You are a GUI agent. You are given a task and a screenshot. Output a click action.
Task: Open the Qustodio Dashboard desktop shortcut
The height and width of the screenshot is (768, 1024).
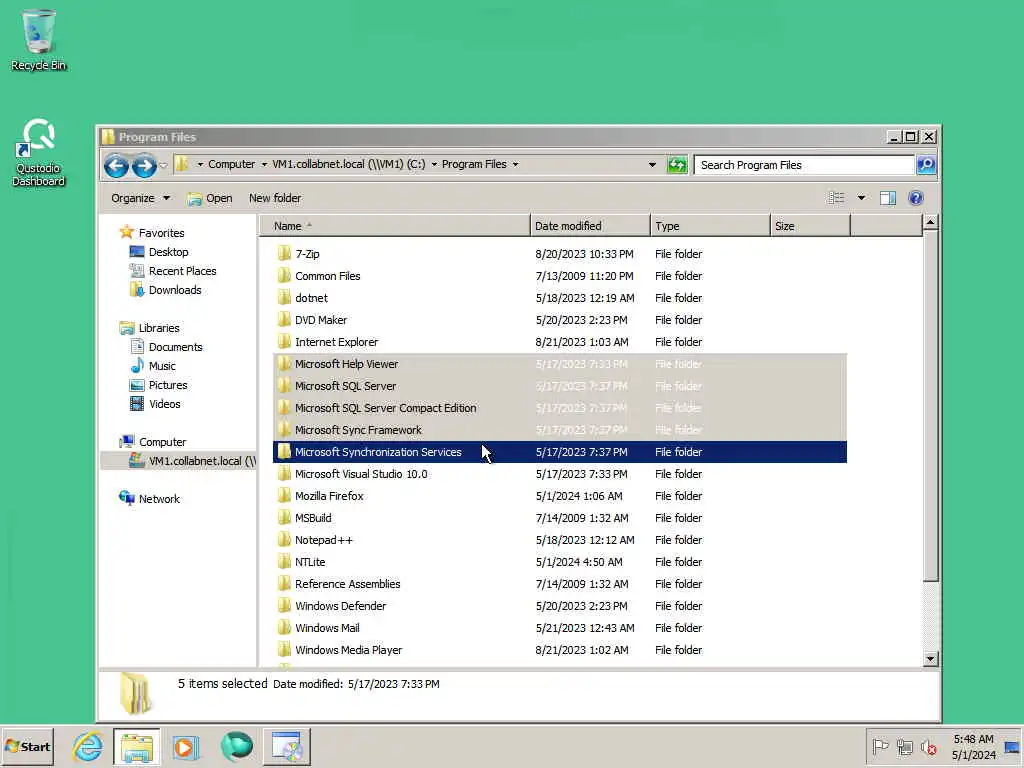click(39, 152)
